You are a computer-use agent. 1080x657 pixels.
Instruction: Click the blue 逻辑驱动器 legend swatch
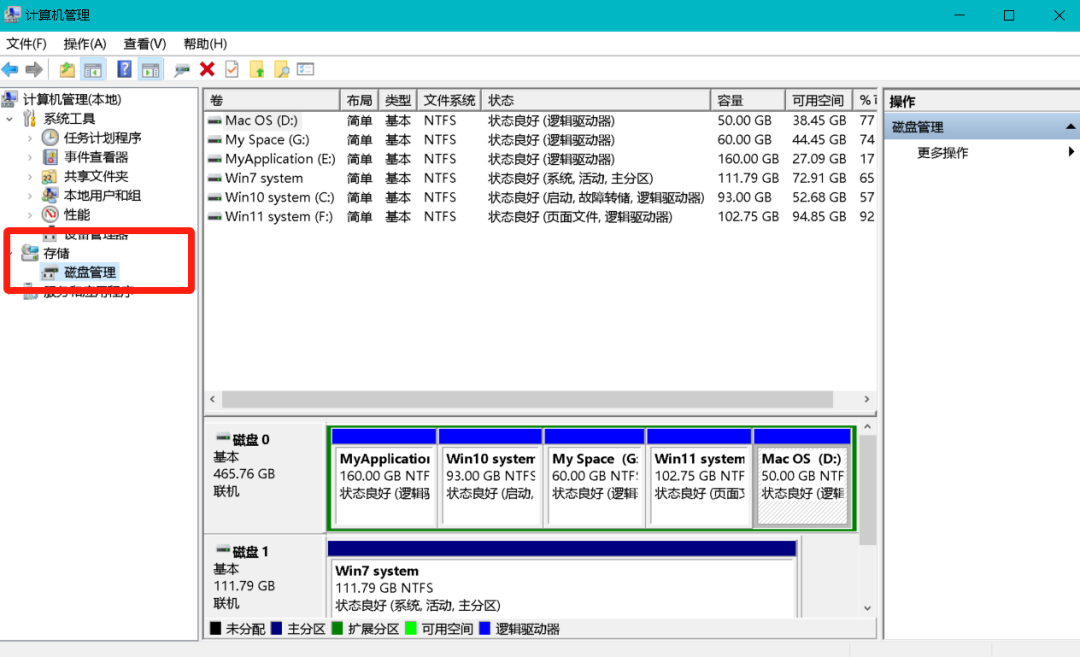tap(485, 629)
